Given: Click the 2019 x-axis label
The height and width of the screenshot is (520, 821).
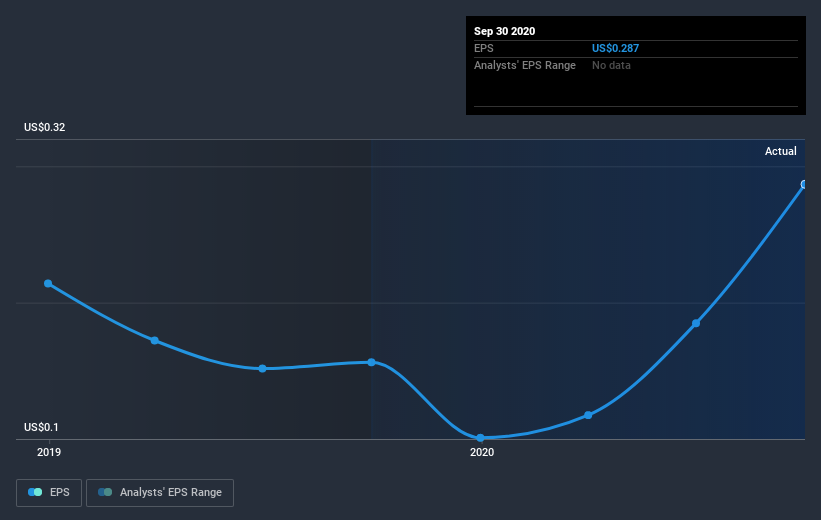Looking at the screenshot, I should click(49, 452).
